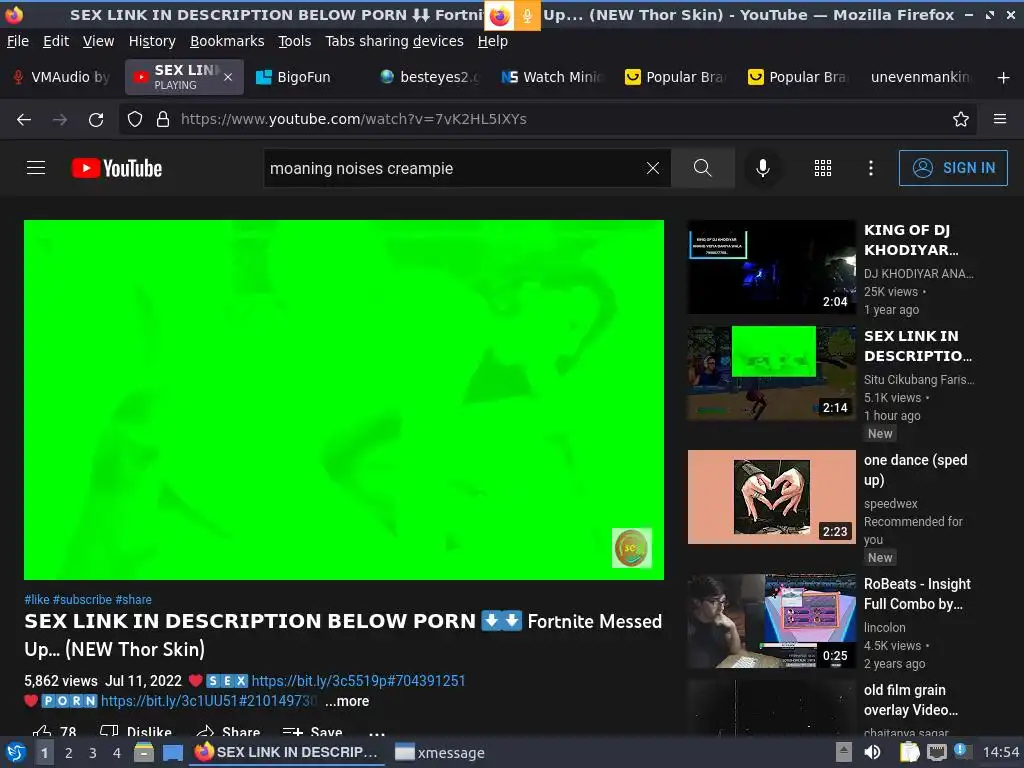Go back using the browser back arrow
The width and height of the screenshot is (1024, 768).
click(24, 120)
